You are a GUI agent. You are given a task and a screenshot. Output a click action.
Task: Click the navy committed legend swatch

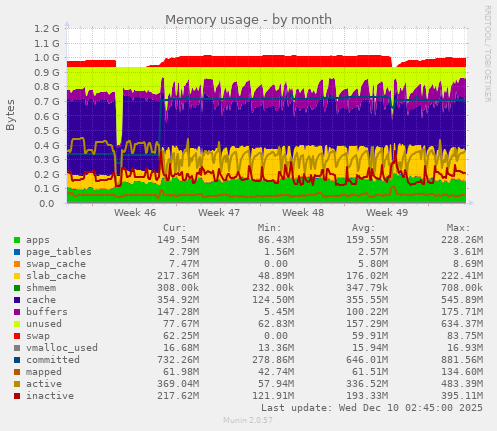coord(17,360)
